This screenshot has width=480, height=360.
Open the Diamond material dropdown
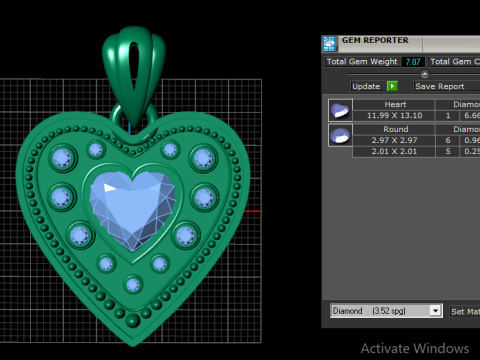[435, 311]
